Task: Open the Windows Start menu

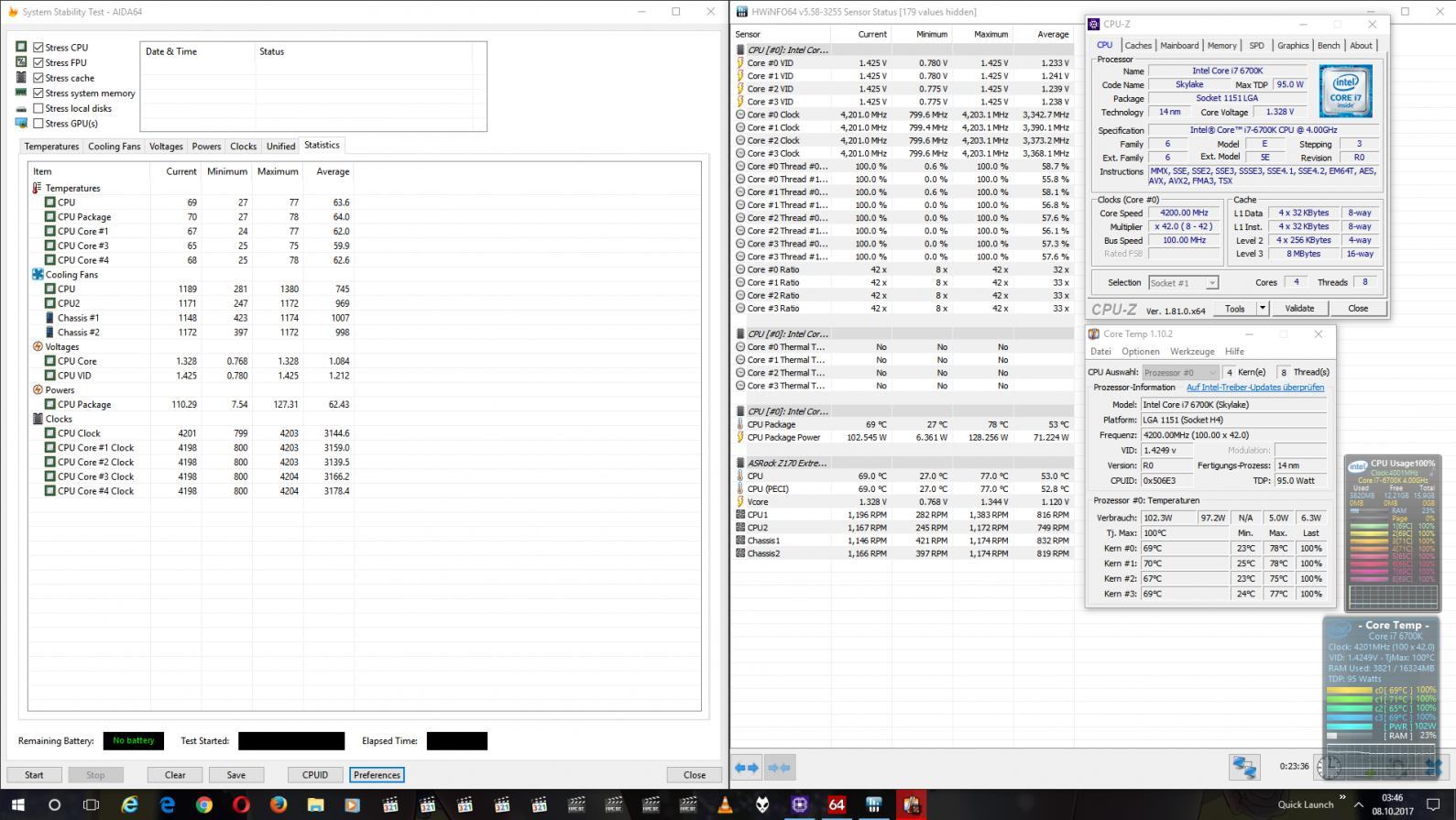Action: [x=17, y=805]
